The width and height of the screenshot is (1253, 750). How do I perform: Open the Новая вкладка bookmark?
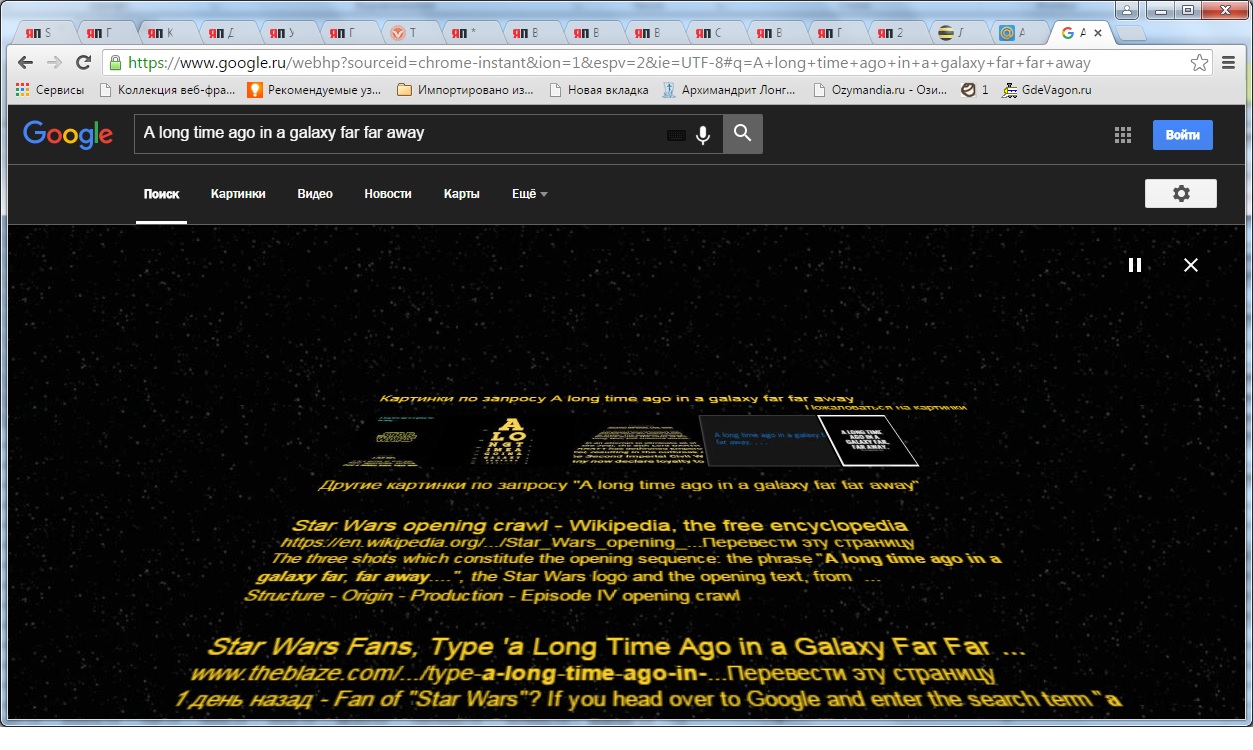(x=598, y=90)
